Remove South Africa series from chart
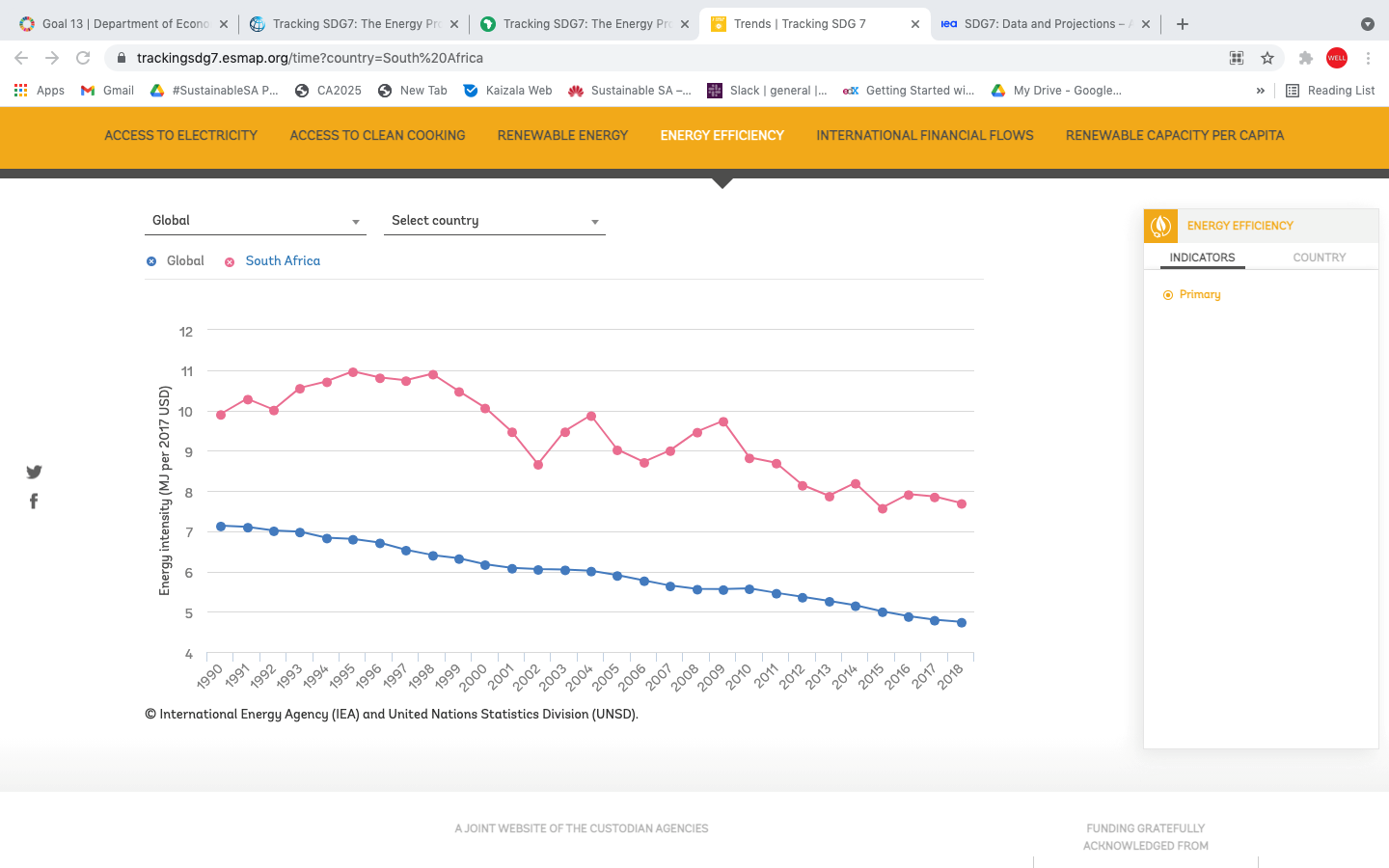 [230, 261]
